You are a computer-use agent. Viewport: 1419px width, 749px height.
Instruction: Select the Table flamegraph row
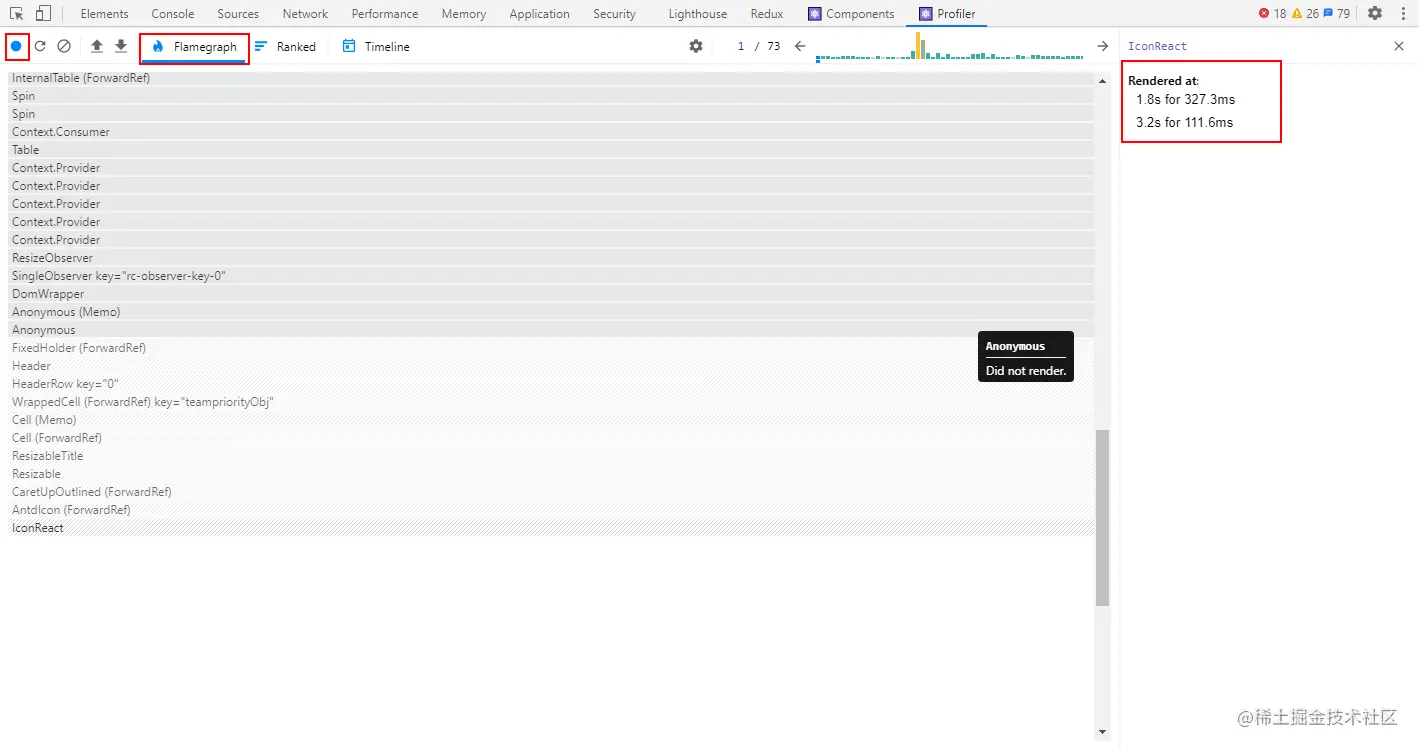[551, 150]
